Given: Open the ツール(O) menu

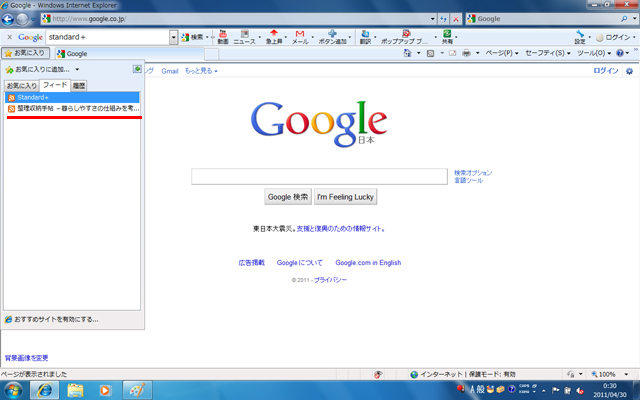Looking at the screenshot, I should click(x=594, y=53).
